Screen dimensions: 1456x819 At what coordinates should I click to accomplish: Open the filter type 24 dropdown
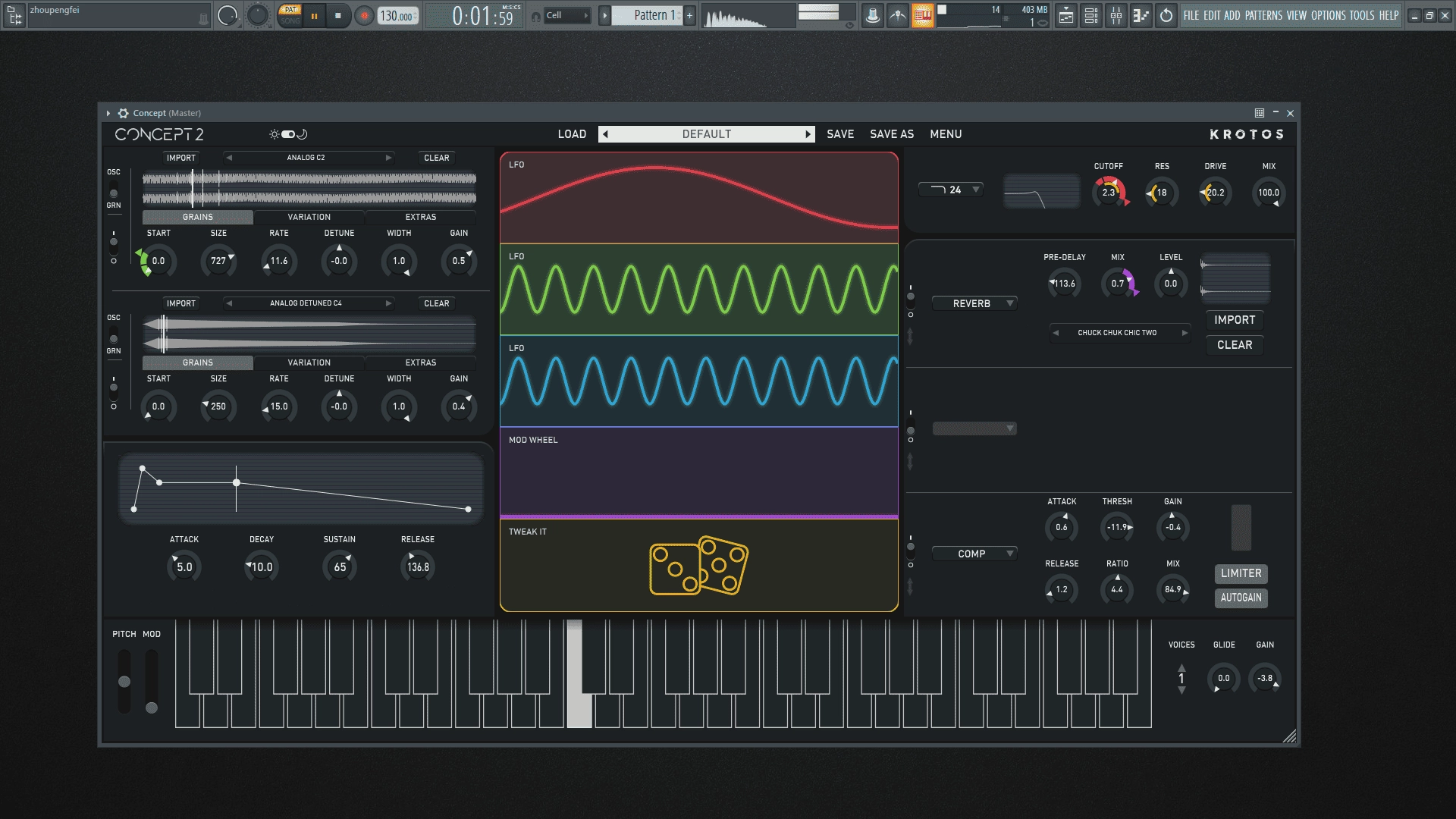[951, 190]
